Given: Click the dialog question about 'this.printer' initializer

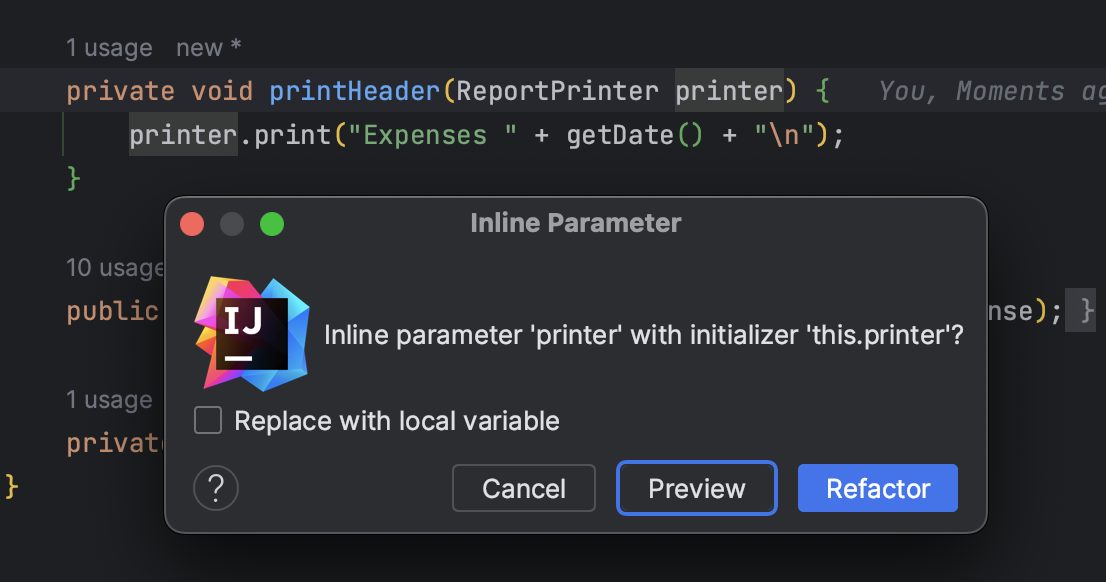Looking at the screenshot, I should (643, 334).
